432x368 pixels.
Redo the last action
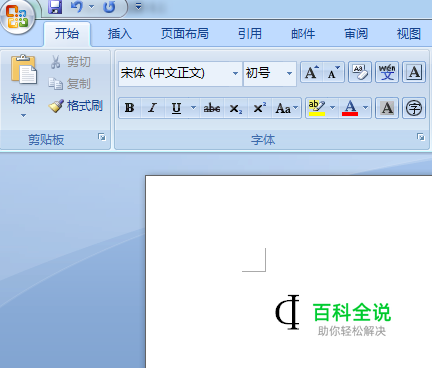(x=109, y=7)
